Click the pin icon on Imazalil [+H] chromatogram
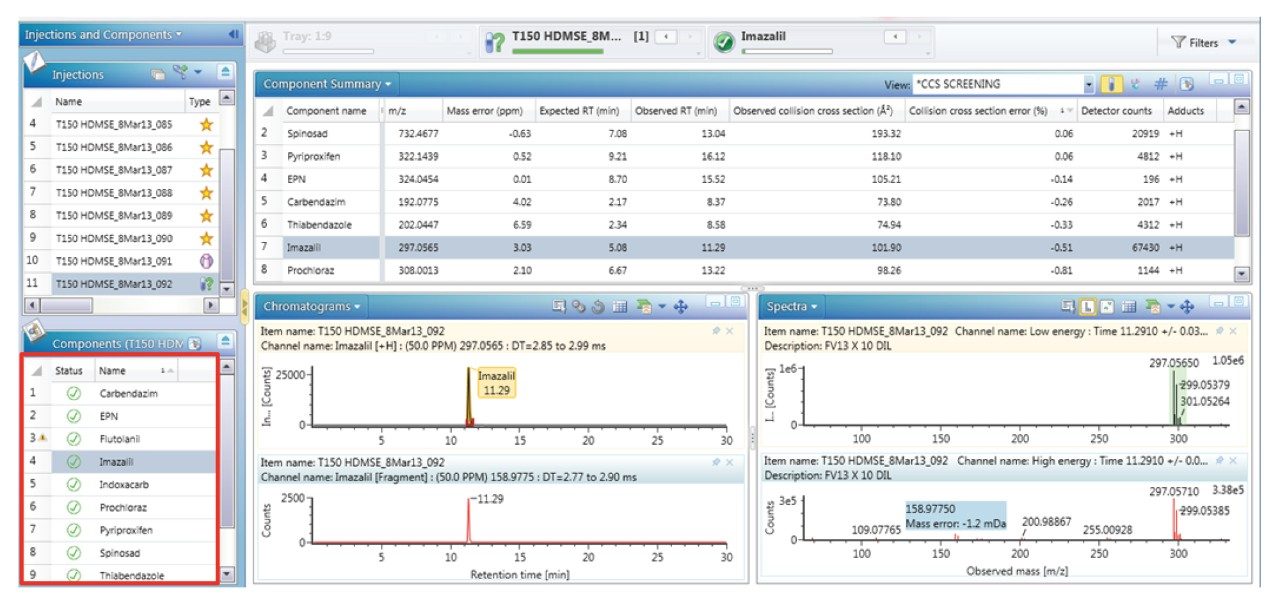Viewport: 1280px width, 606px height. tap(714, 331)
